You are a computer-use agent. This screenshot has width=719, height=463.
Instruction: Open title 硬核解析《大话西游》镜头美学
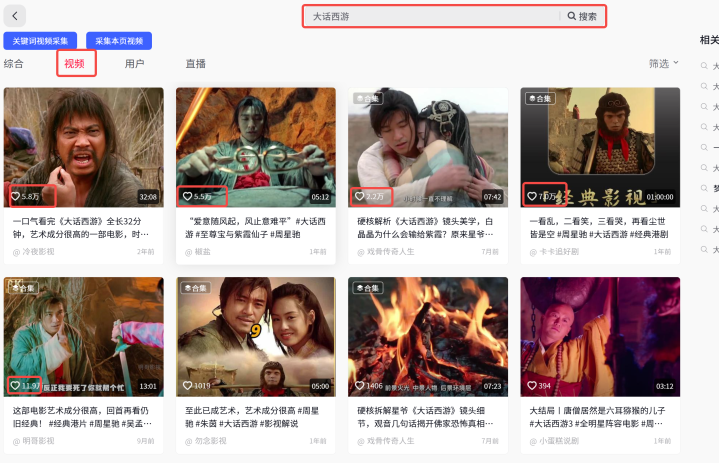pyautogui.click(x=426, y=228)
